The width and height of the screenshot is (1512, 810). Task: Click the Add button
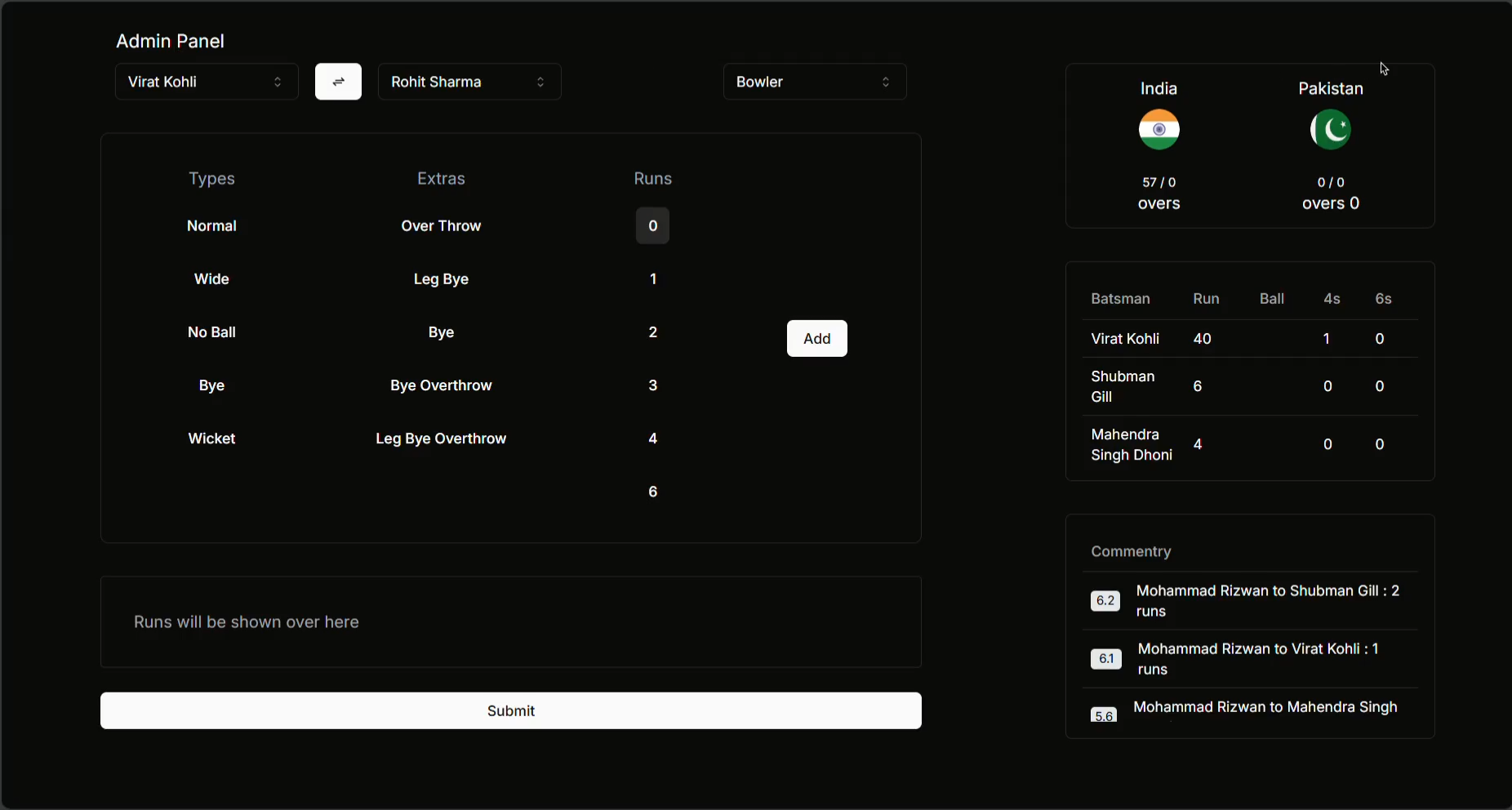point(816,339)
